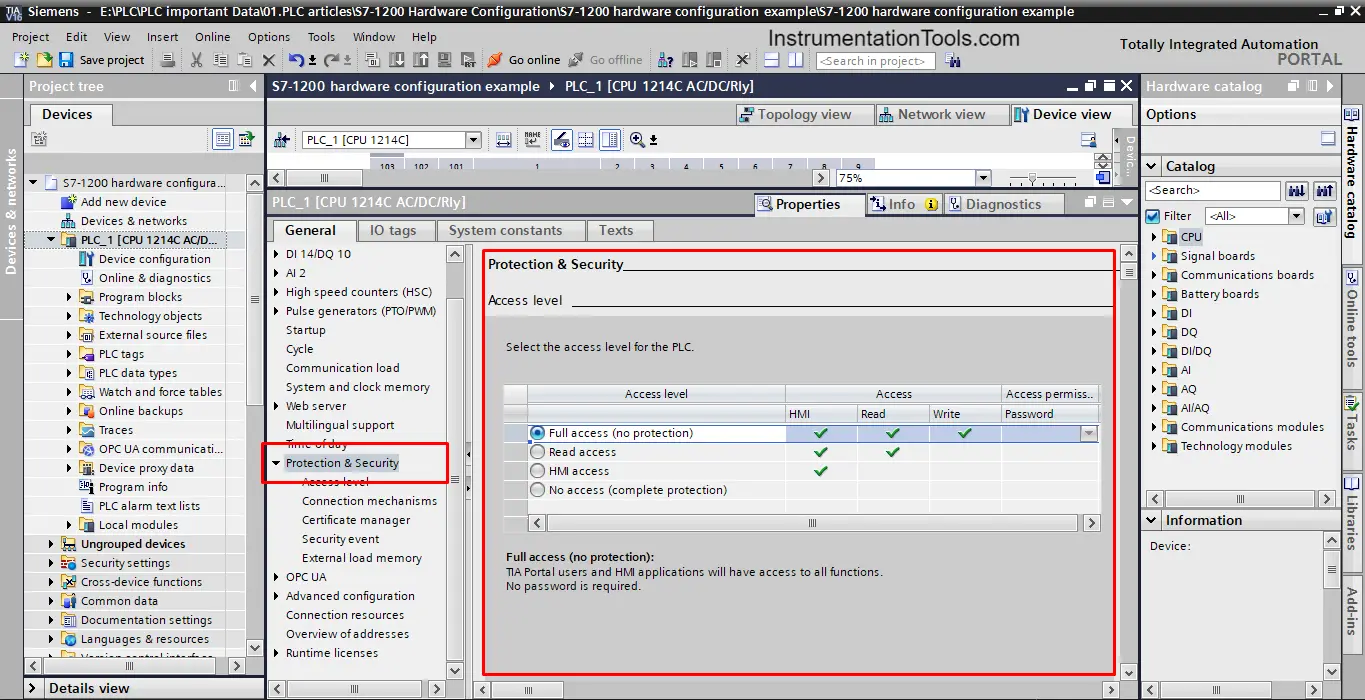Click the horizontal scrollbar below access level table
The width and height of the screenshot is (1365, 700).
click(812, 523)
